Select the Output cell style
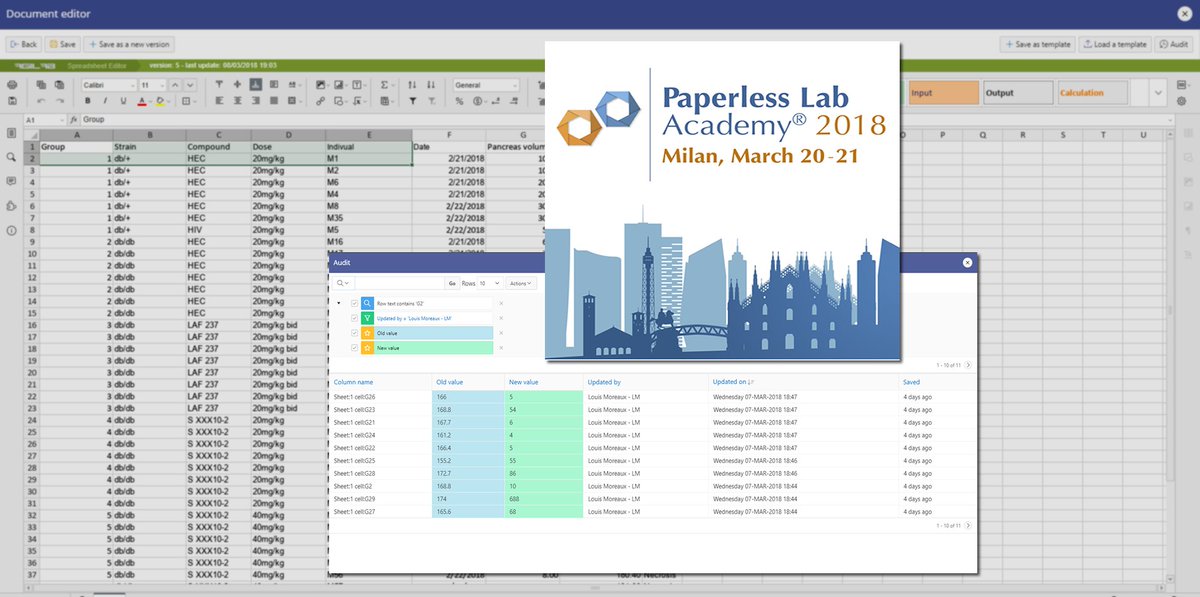 click(x=1018, y=93)
